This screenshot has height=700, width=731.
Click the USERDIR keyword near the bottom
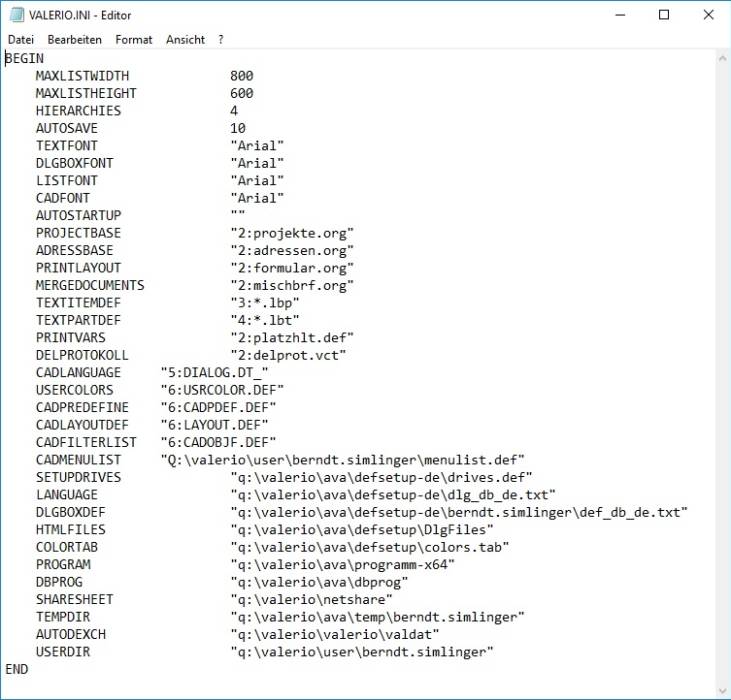point(63,652)
